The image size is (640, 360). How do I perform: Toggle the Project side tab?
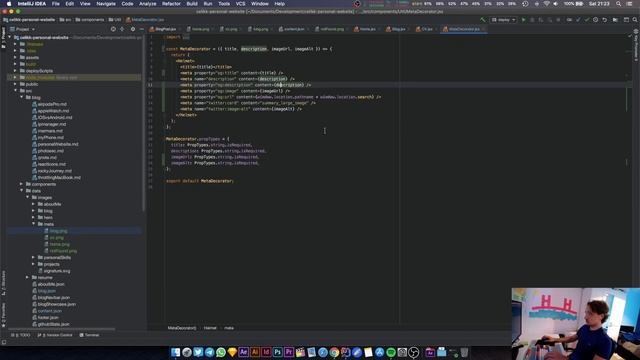(3, 38)
